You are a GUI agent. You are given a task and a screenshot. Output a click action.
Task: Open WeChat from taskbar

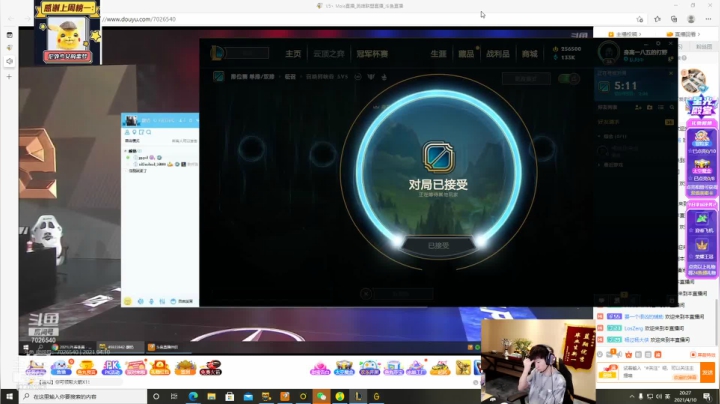(x=321, y=396)
